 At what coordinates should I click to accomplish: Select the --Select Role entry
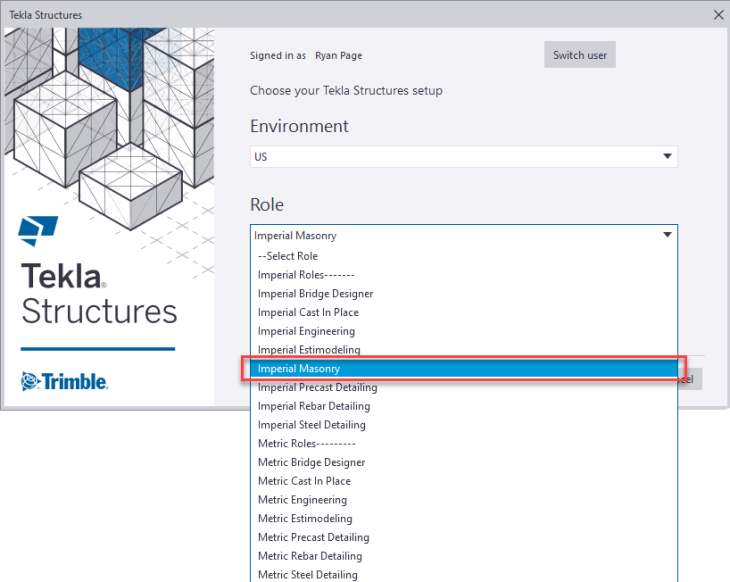463,256
